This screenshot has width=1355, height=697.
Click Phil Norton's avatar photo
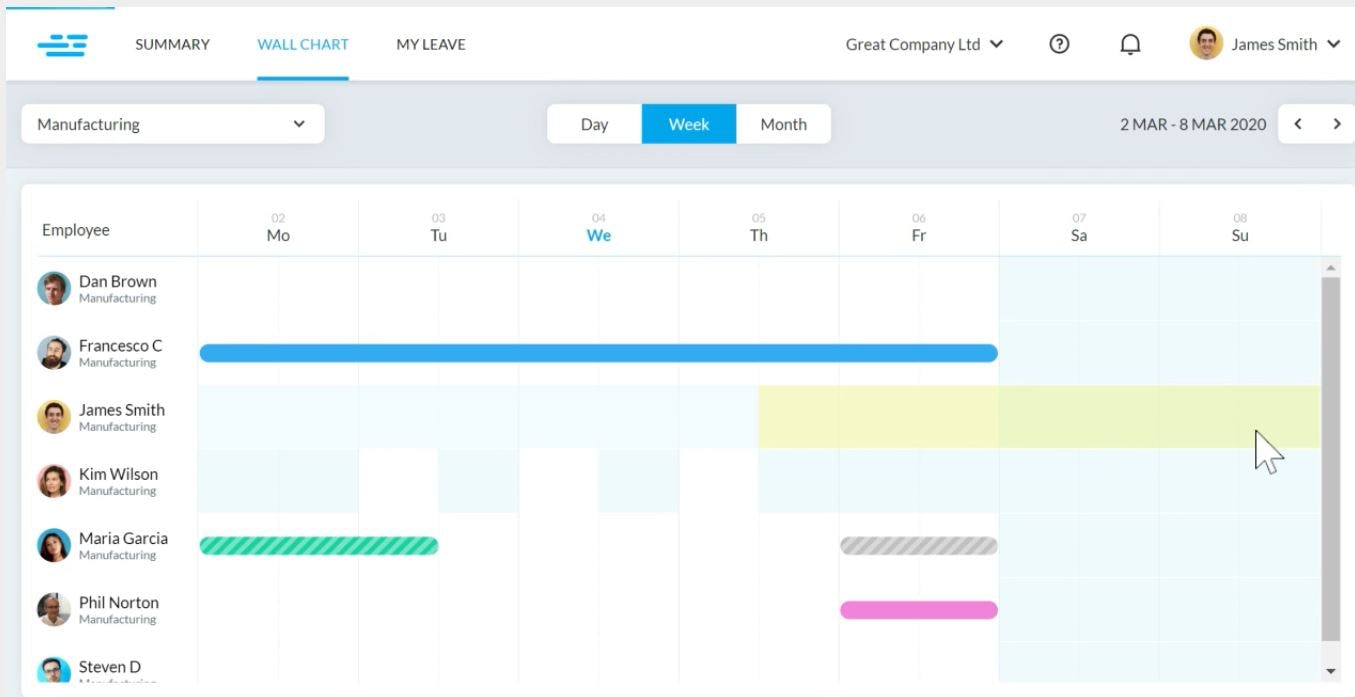click(x=53, y=609)
